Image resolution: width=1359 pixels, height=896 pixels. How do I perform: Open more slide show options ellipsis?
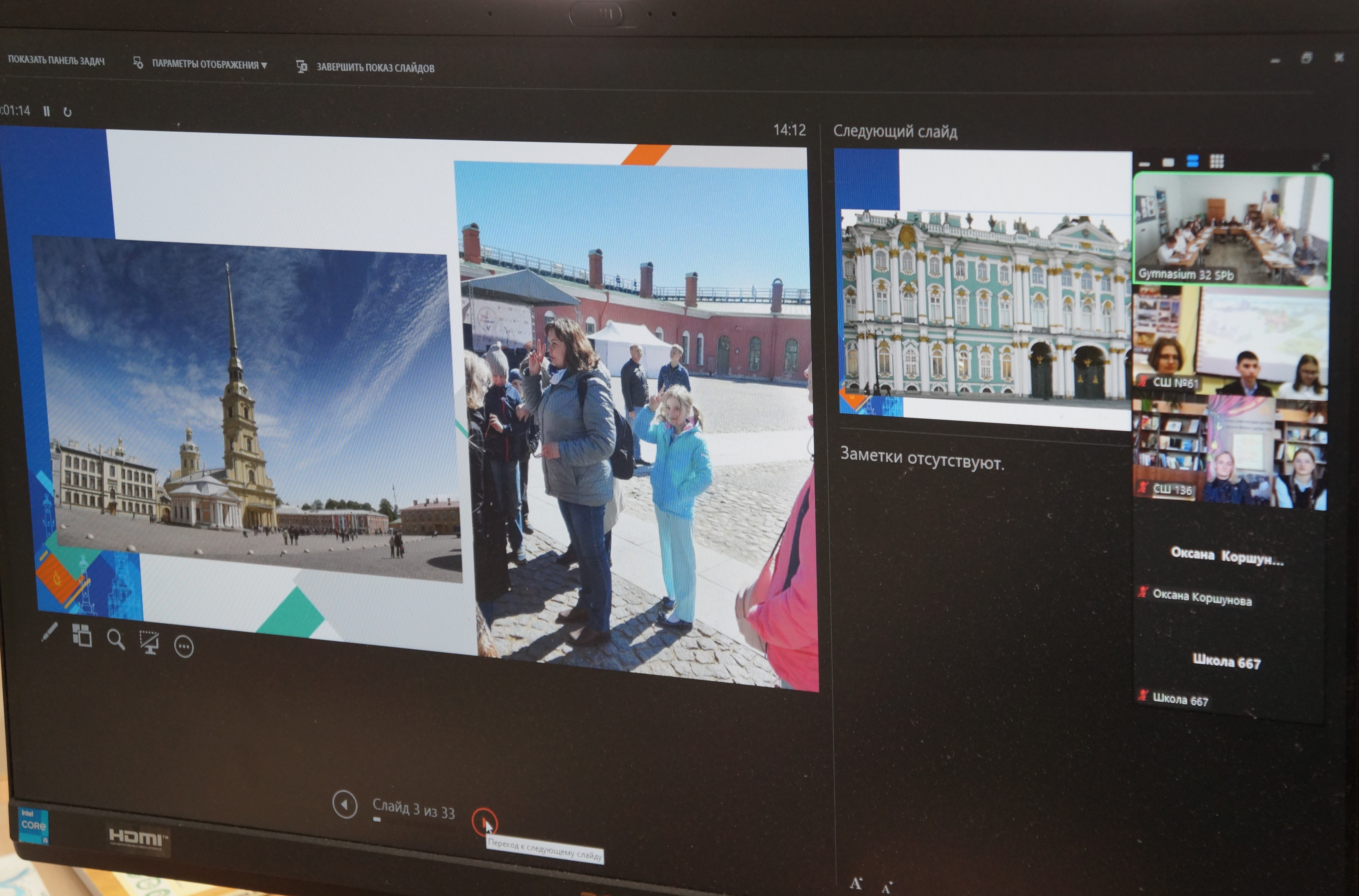(184, 647)
